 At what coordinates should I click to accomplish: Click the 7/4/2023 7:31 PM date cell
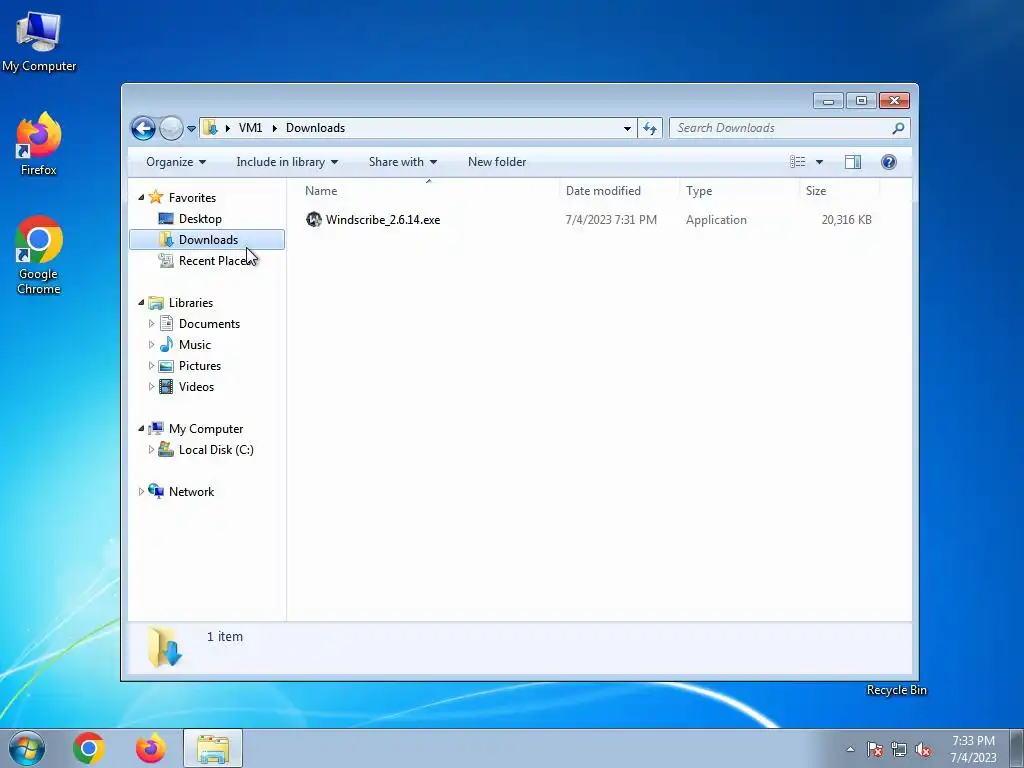point(611,219)
